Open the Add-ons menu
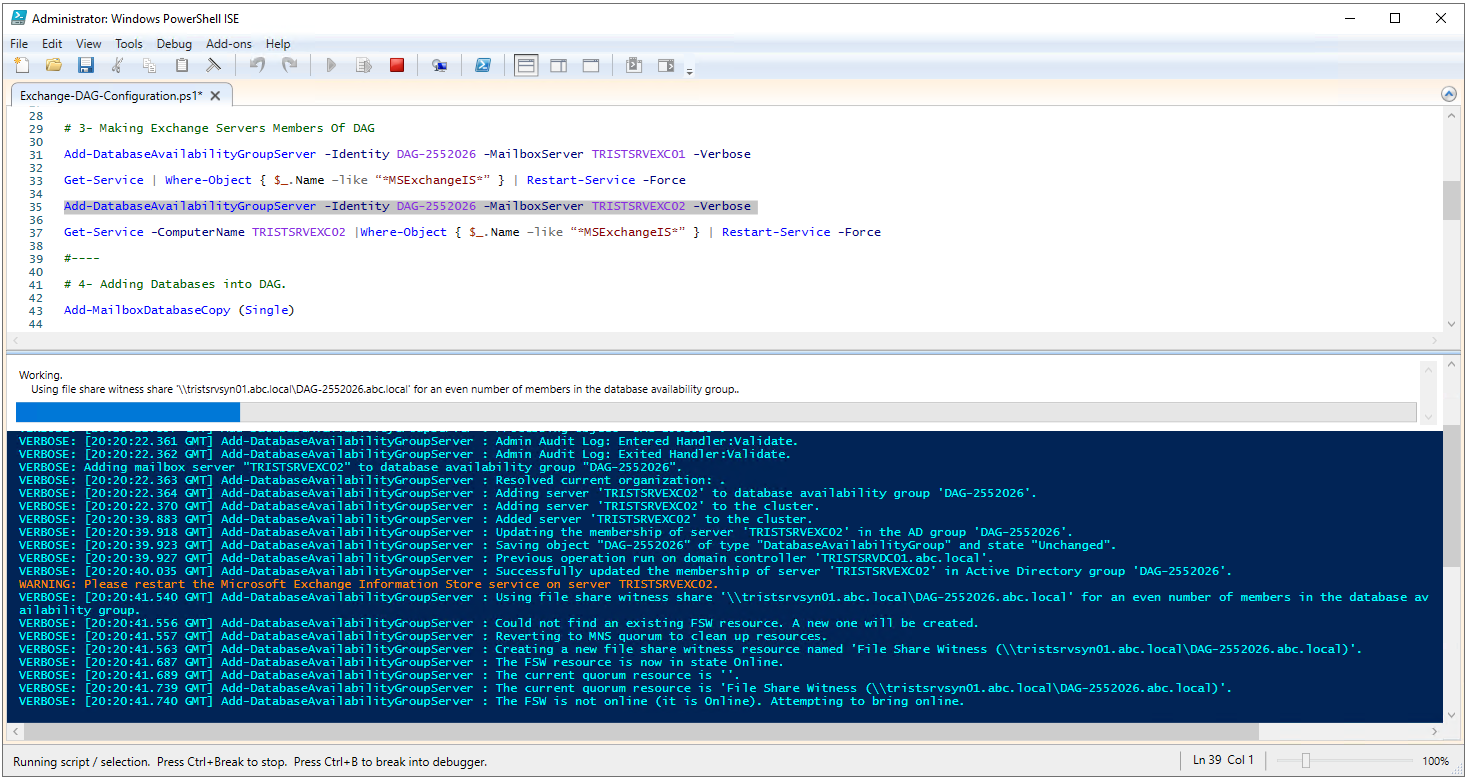This screenshot has height=778, width=1467. (229, 44)
